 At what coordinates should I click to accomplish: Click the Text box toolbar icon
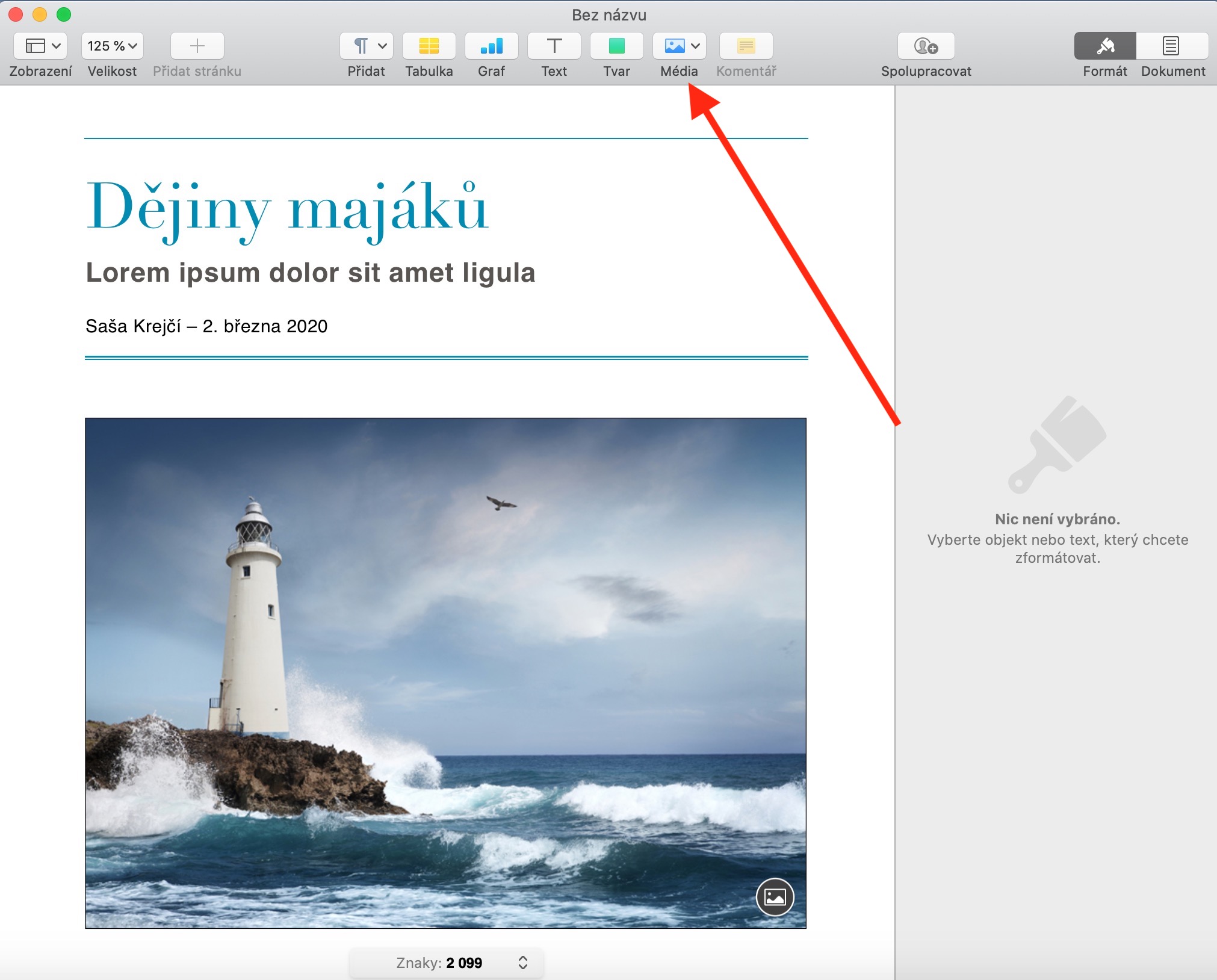[x=554, y=46]
